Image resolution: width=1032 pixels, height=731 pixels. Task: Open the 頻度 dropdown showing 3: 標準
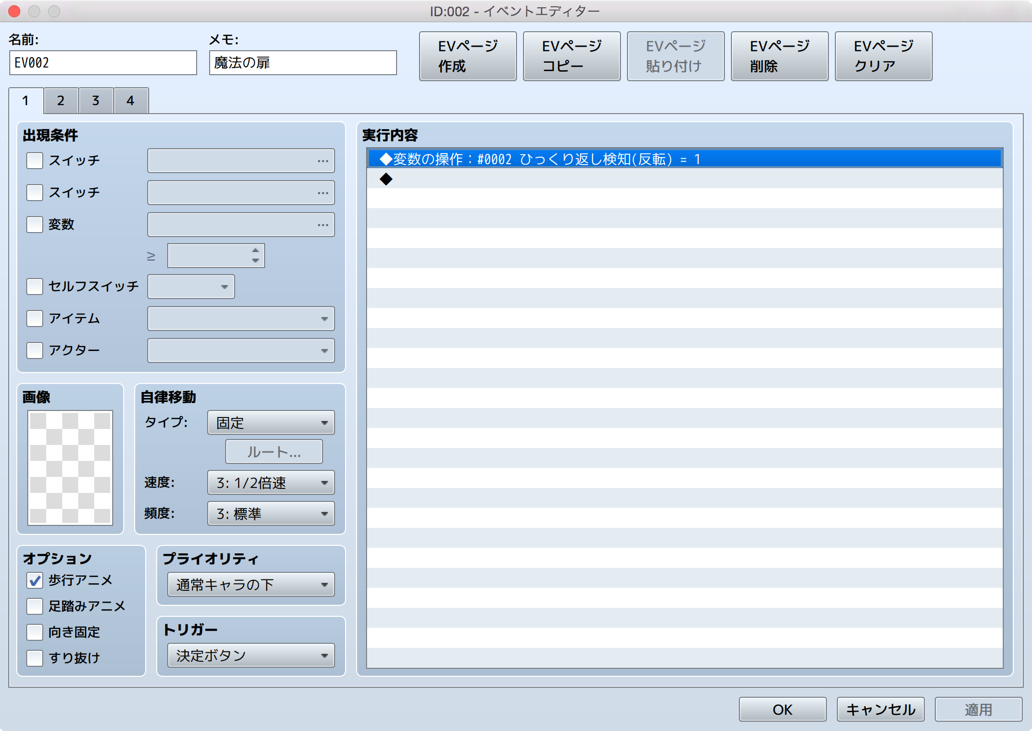[x=270, y=514]
